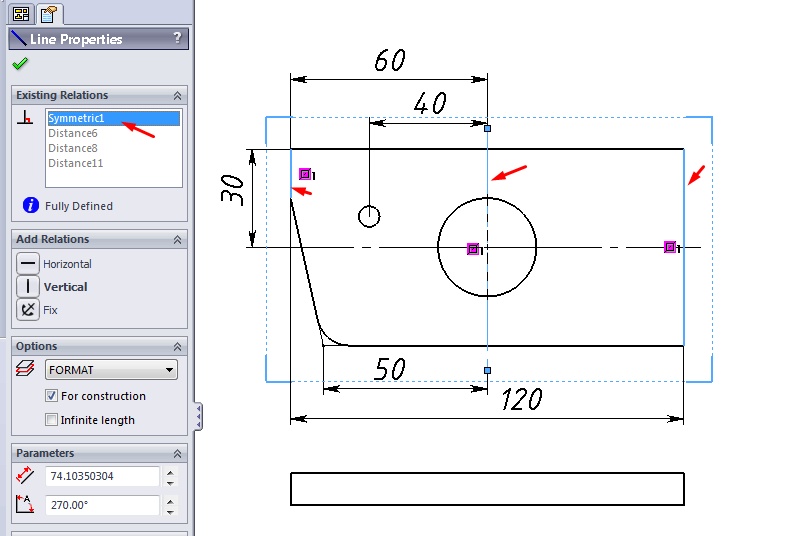Add a Horizontal relation
The image size is (785, 536).
(28, 263)
